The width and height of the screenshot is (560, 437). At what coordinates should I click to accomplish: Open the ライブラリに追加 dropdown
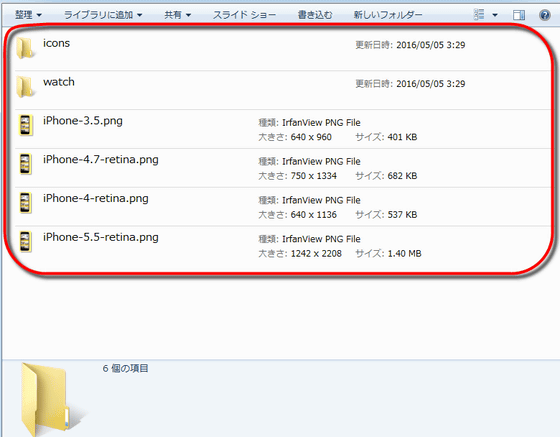pyautogui.click(x=103, y=15)
